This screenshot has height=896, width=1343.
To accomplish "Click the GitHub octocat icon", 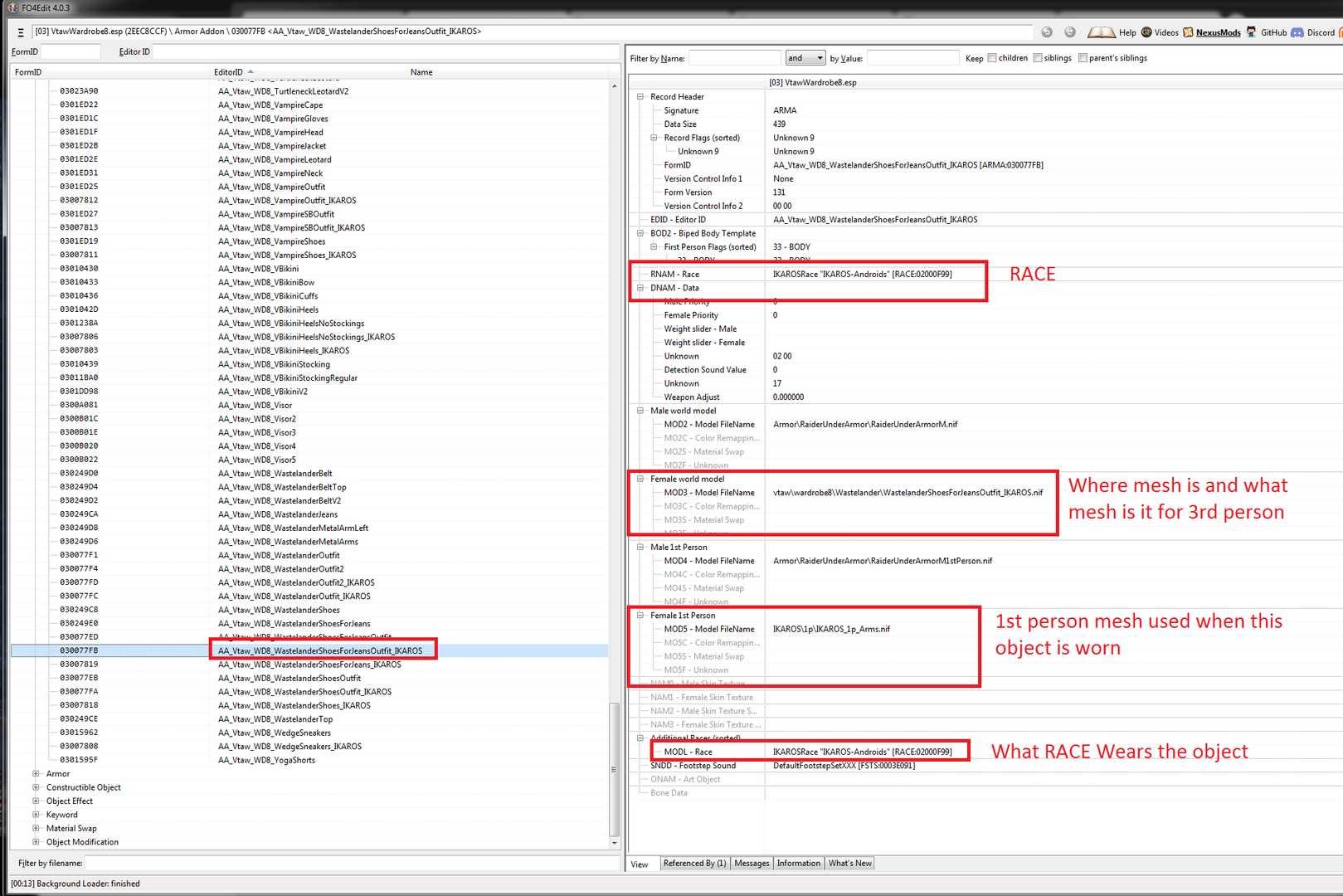I will [1251, 32].
